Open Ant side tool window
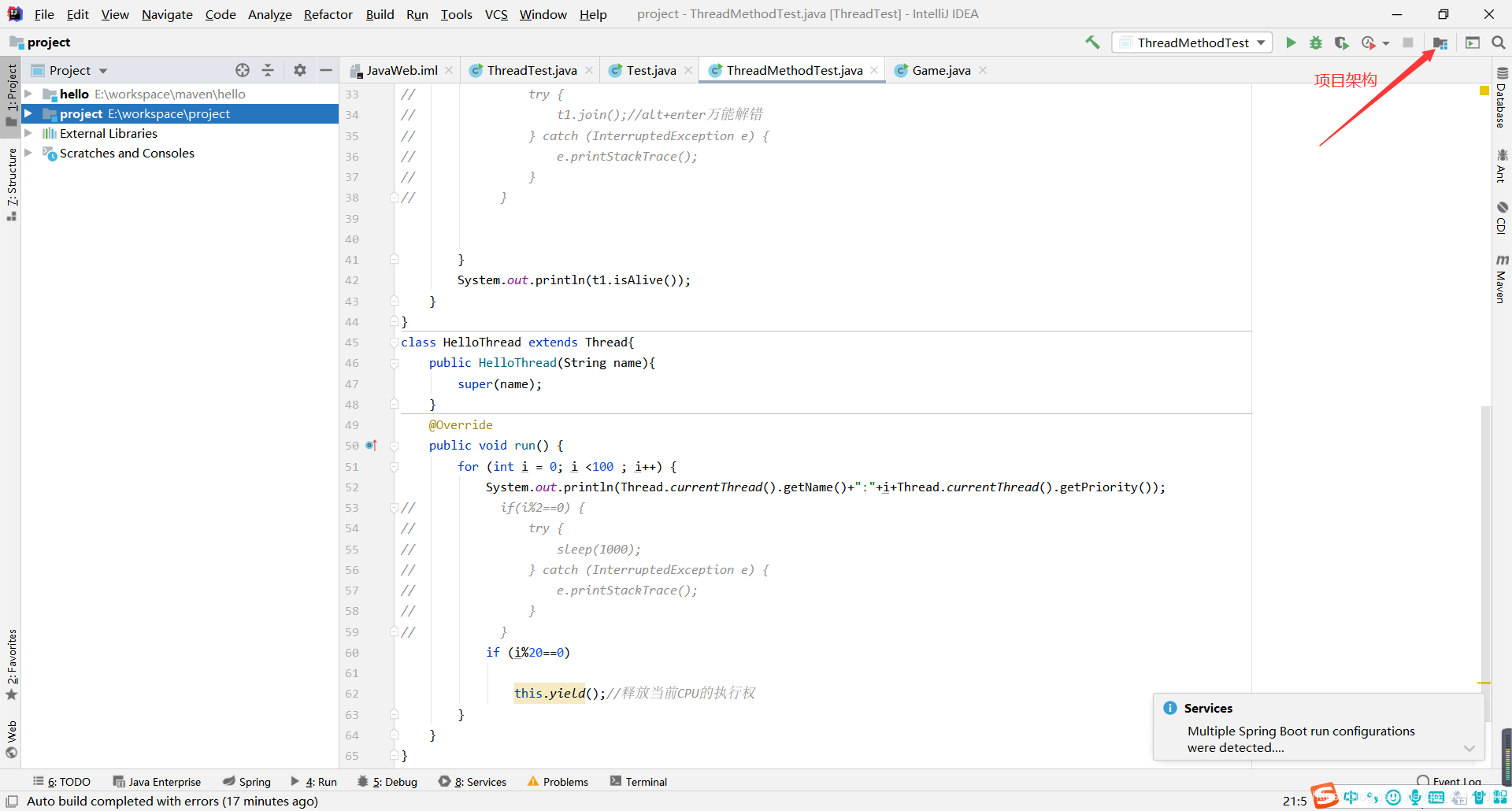 pos(1502,165)
